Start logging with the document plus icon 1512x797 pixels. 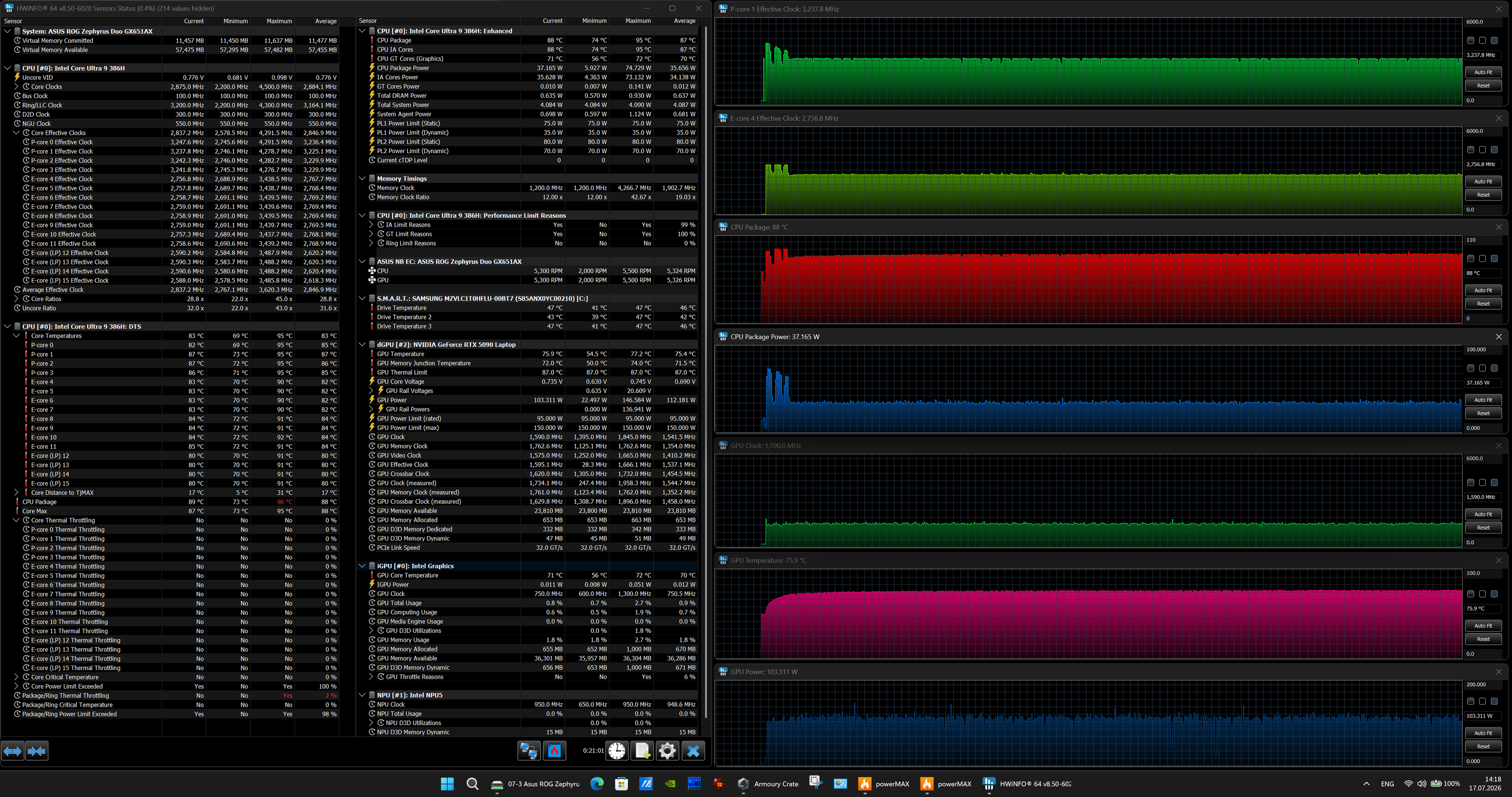(642, 751)
